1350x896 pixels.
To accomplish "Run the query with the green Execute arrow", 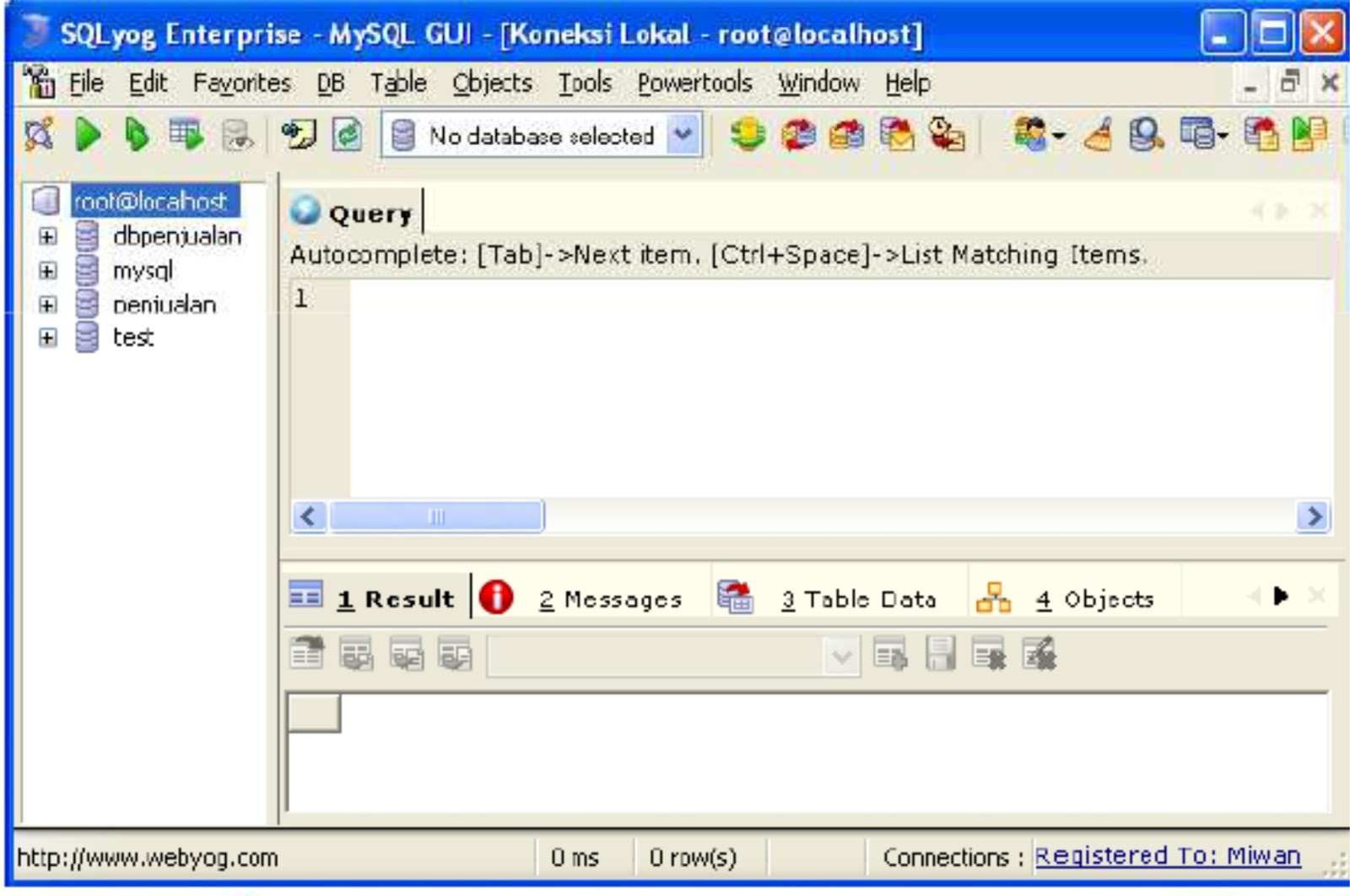I will coord(88,135).
